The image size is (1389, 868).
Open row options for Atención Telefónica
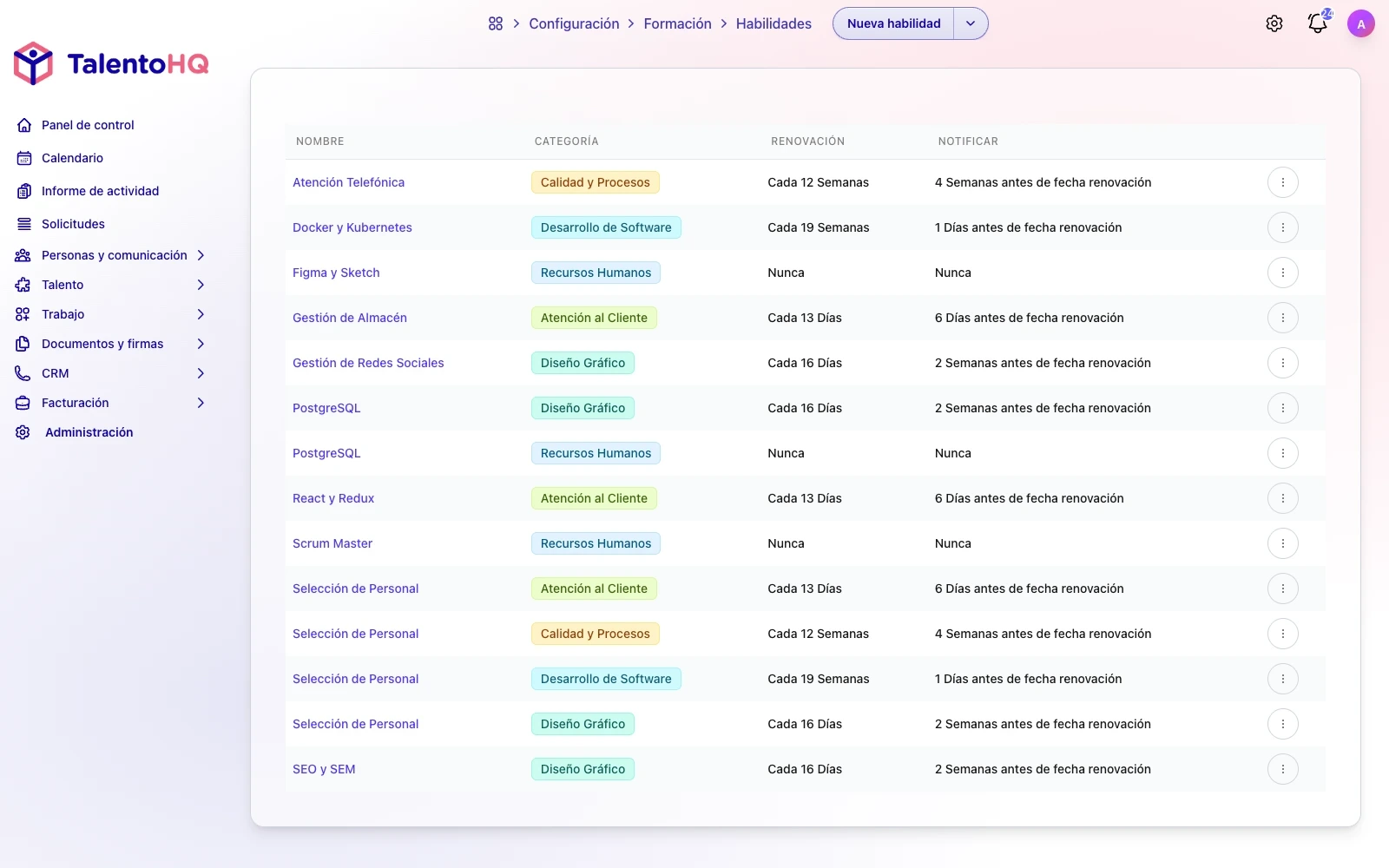coord(1283,182)
